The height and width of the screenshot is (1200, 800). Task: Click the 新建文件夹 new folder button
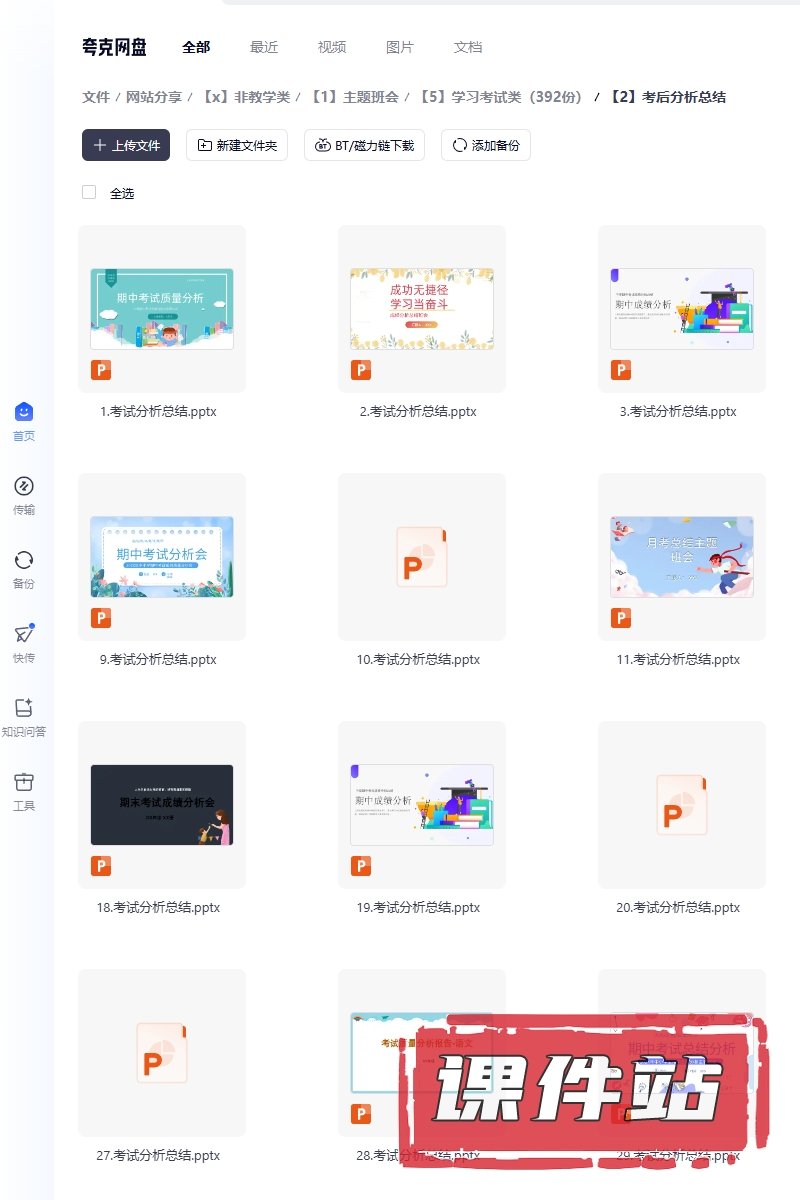[237, 145]
